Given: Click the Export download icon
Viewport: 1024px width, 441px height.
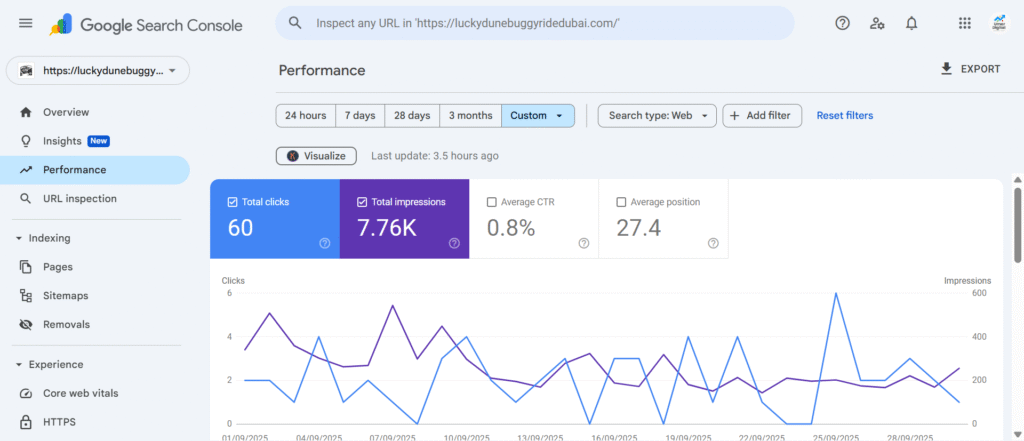Looking at the screenshot, I should (x=946, y=69).
